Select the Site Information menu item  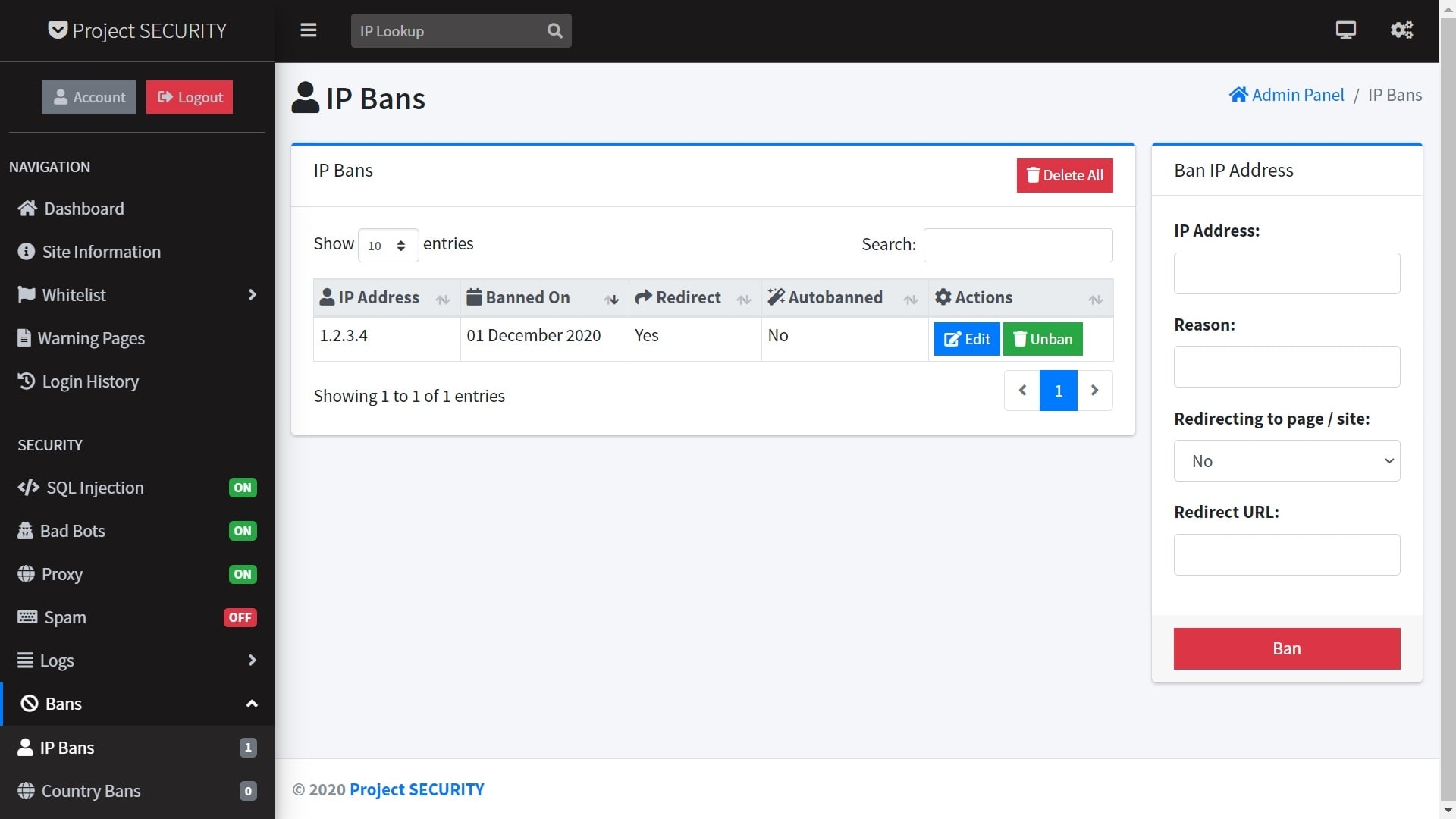[x=101, y=251]
